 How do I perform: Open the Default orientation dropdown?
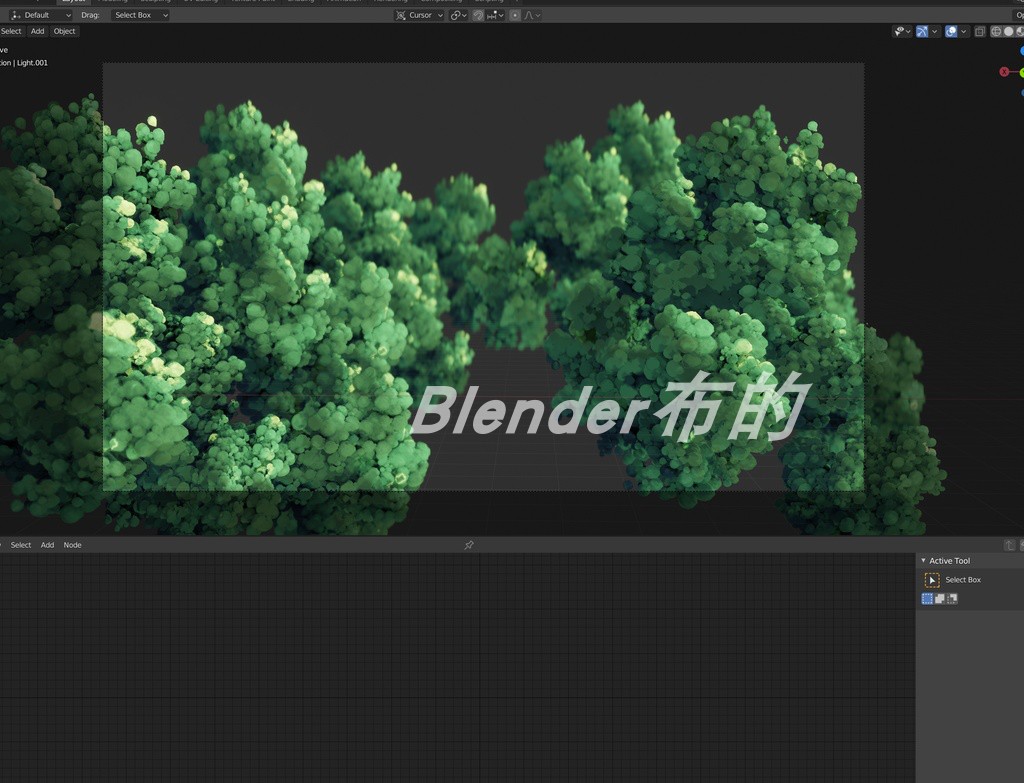tap(40, 15)
